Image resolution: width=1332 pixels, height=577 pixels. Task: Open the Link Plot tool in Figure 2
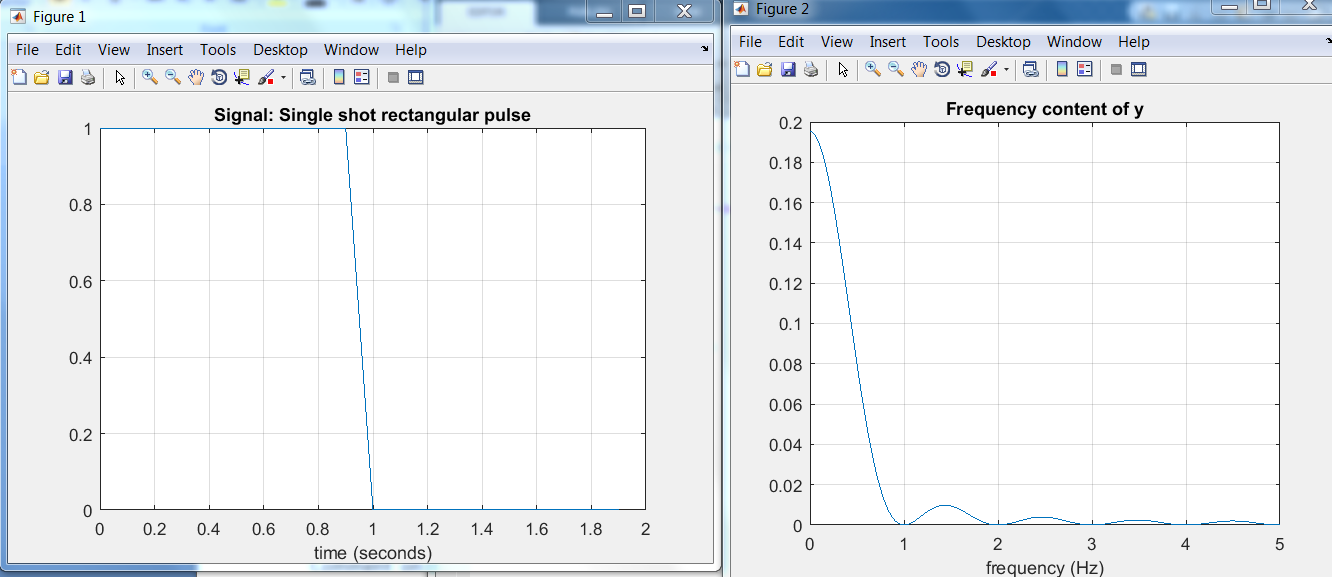click(1030, 69)
